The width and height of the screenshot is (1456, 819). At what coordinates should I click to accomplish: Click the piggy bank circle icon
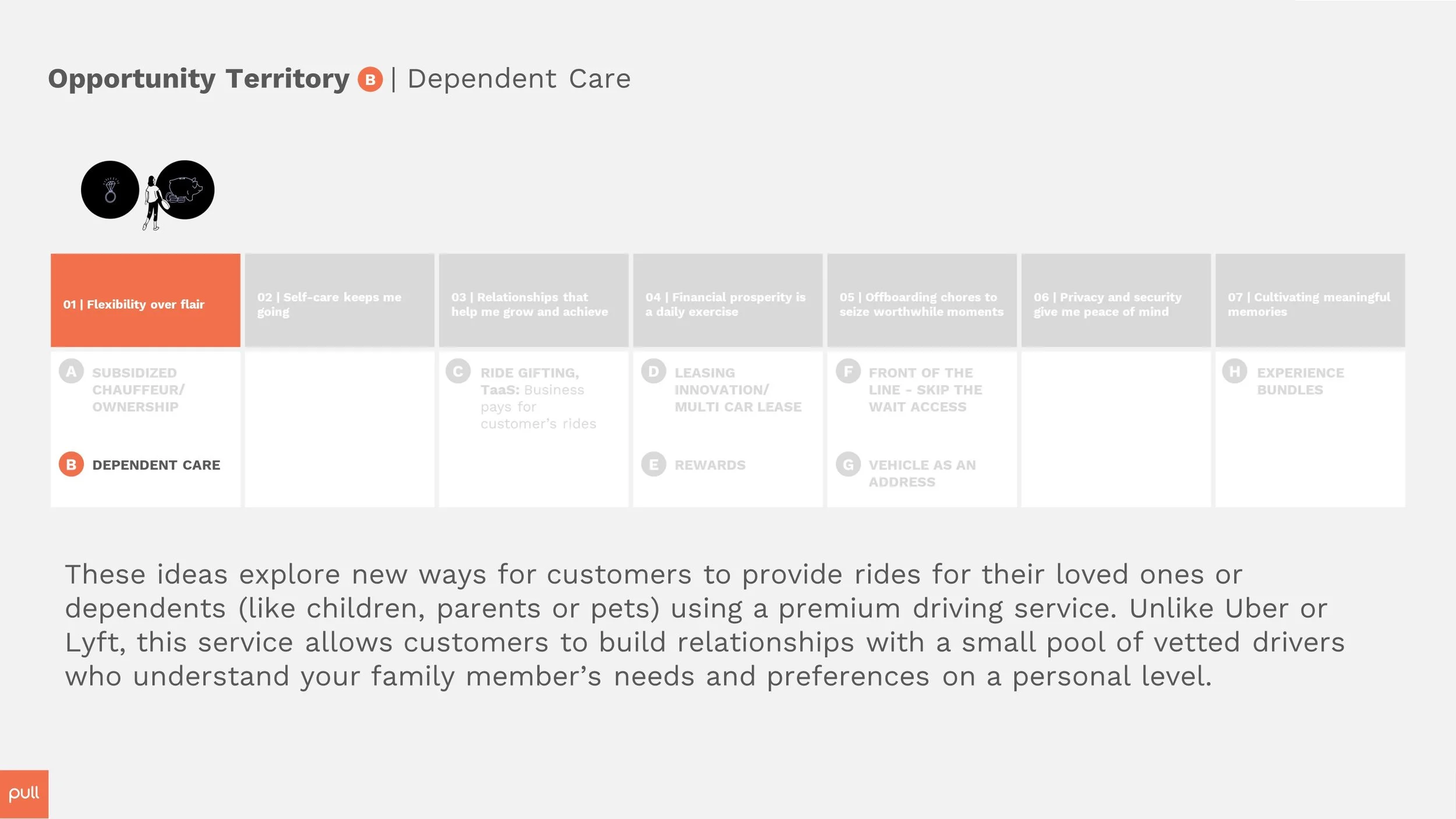pyautogui.click(x=185, y=190)
